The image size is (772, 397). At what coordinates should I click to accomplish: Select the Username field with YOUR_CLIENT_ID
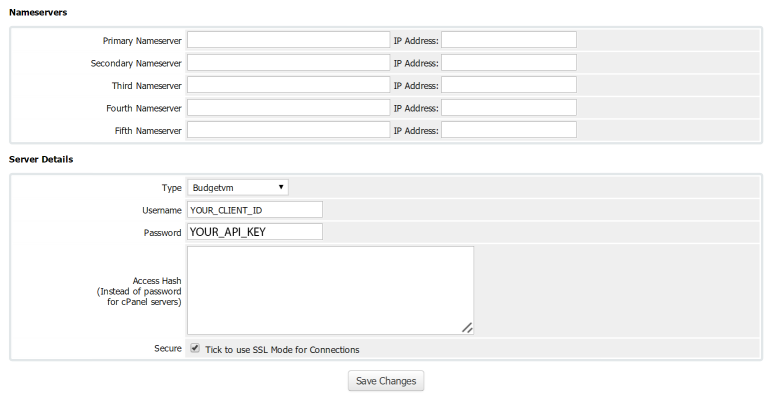(x=255, y=210)
